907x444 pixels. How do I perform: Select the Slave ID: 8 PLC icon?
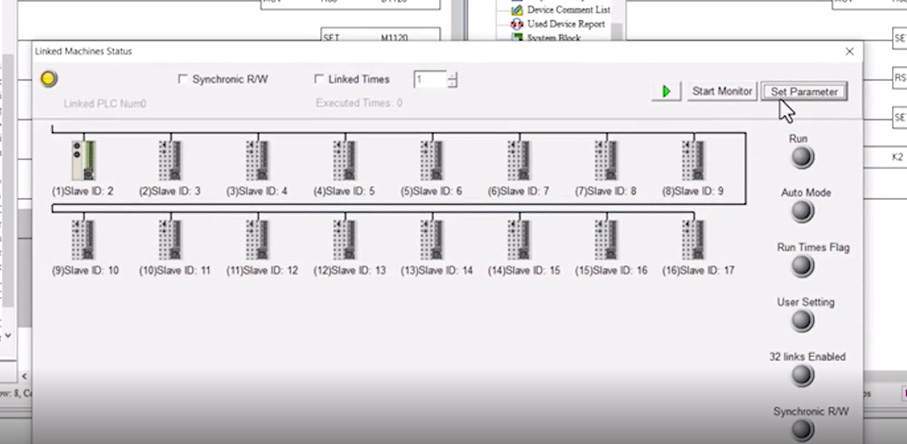pyautogui.click(x=606, y=161)
